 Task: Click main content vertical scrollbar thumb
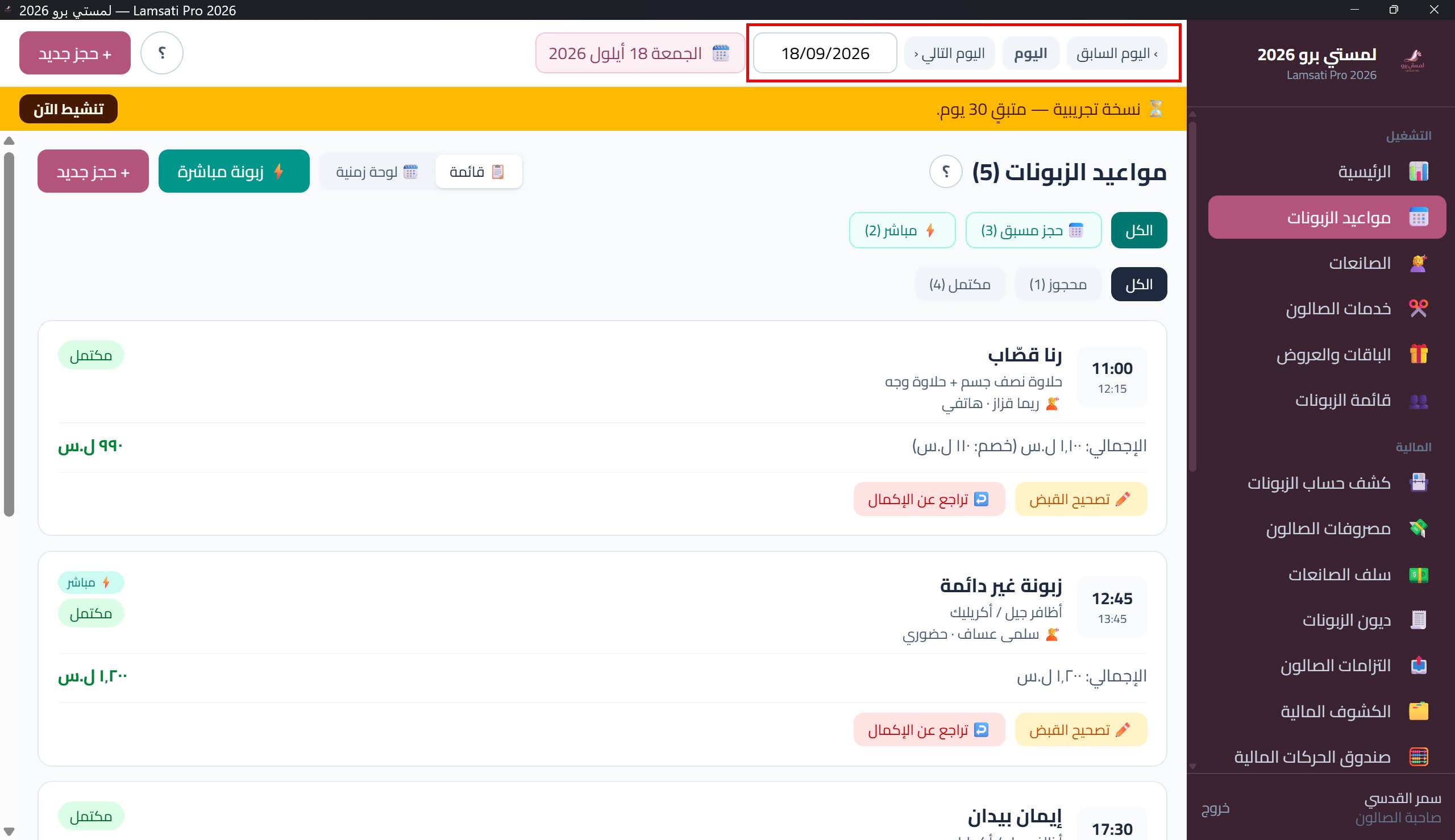(9, 334)
